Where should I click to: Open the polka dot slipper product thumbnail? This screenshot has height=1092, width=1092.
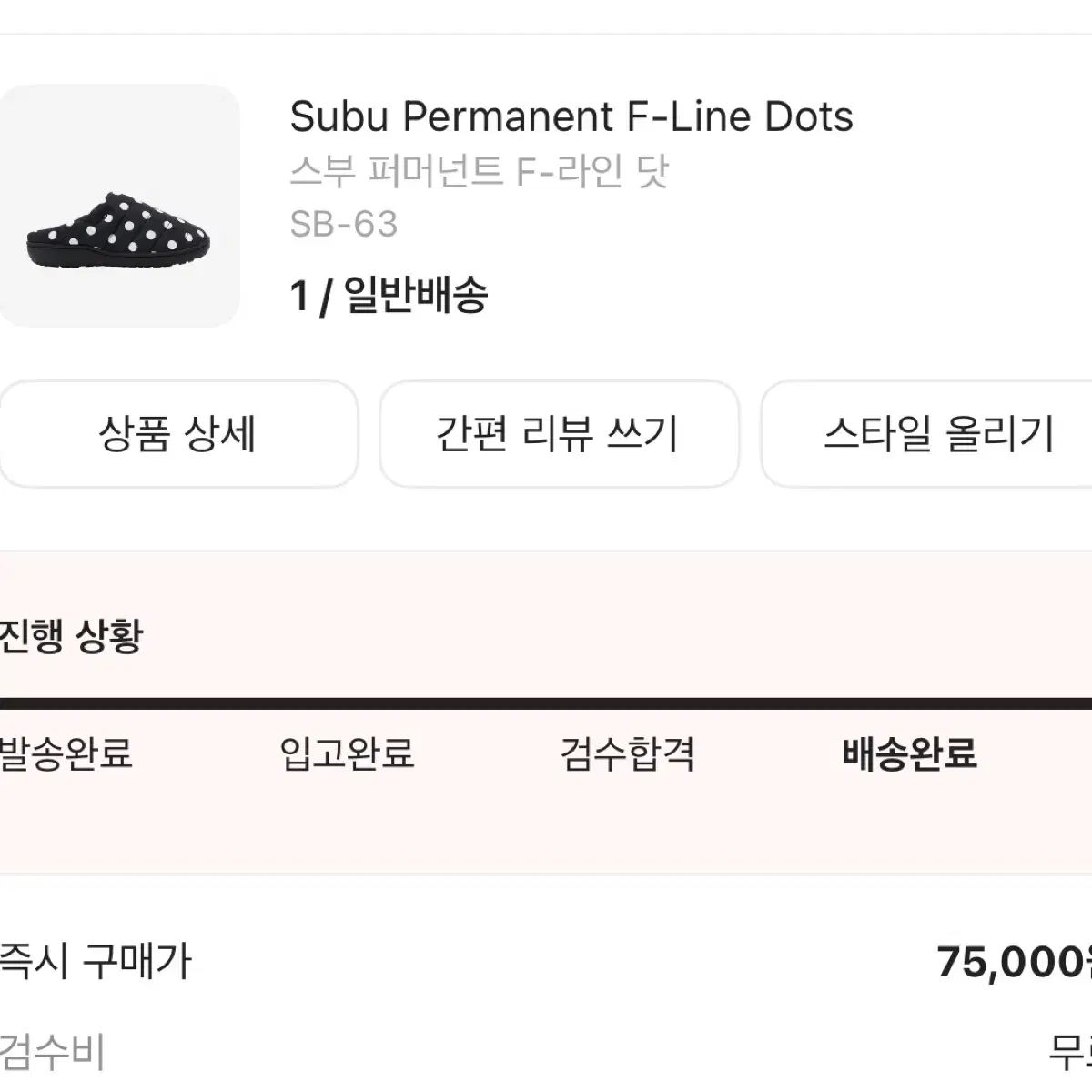point(118,206)
